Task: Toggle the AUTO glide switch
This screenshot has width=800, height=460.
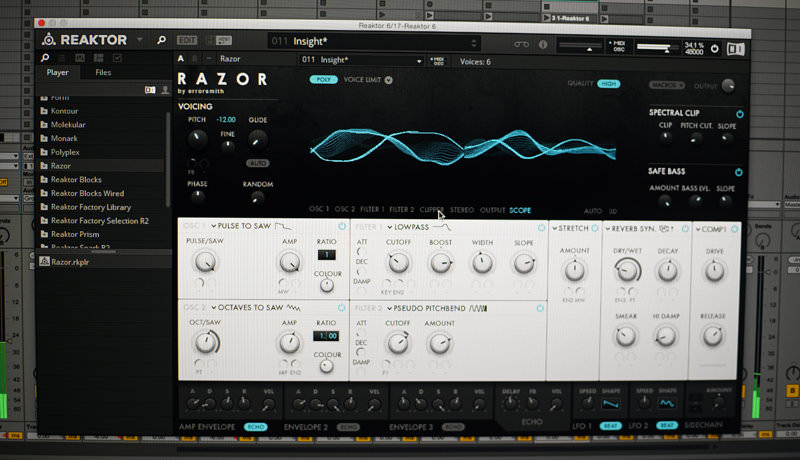Action: pyautogui.click(x=258, y=163)
